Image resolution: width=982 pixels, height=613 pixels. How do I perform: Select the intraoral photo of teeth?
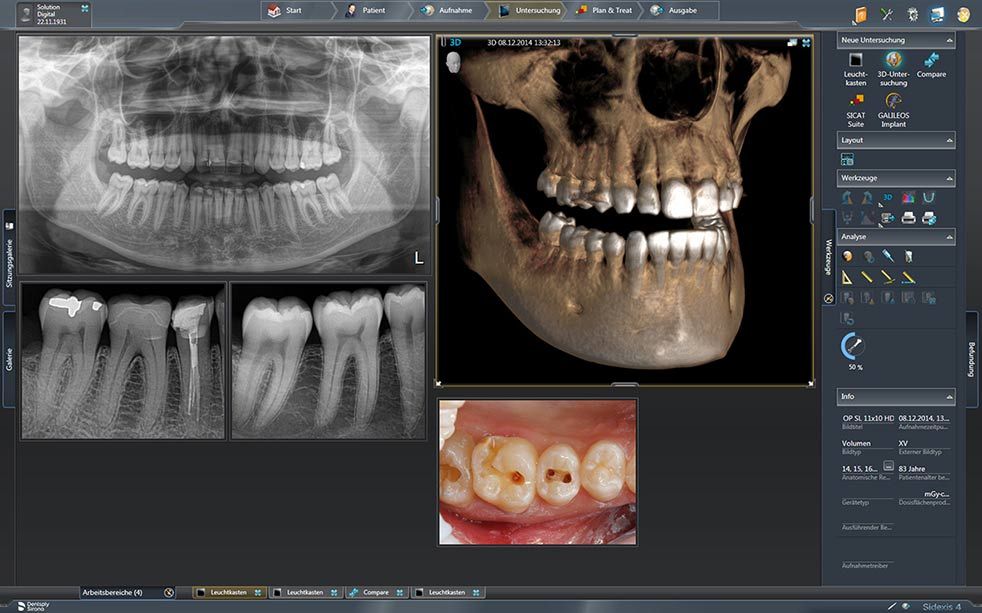pyautogui.click(x=538, y=472)
